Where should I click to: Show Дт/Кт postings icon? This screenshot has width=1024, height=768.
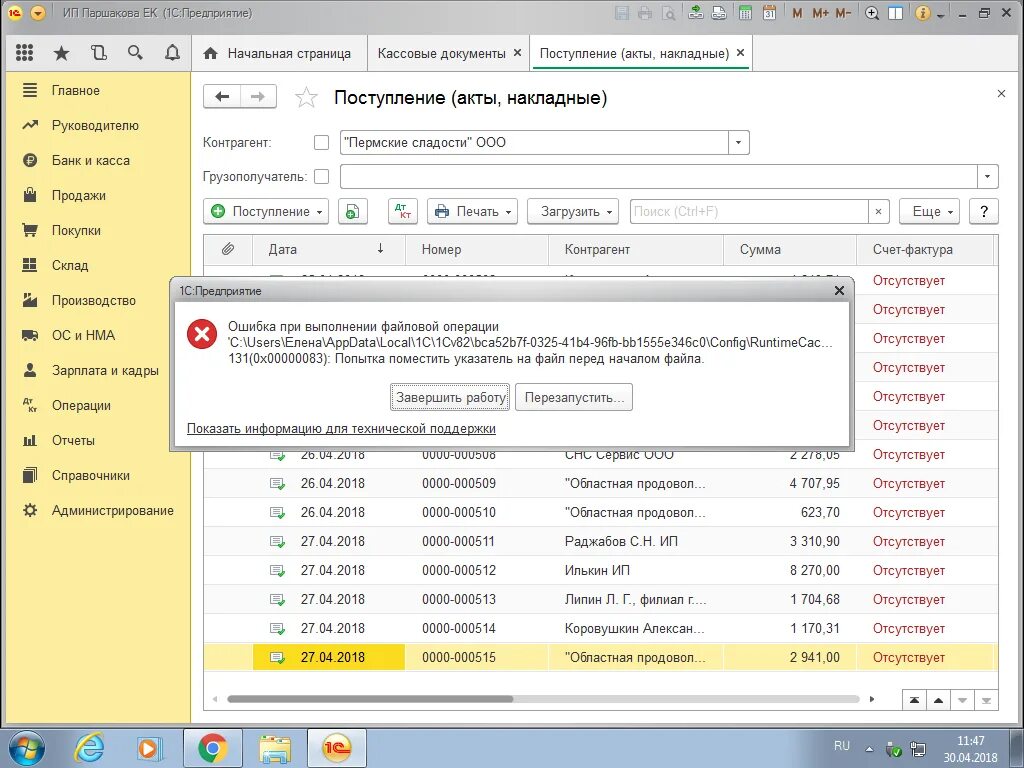[403, 211]
